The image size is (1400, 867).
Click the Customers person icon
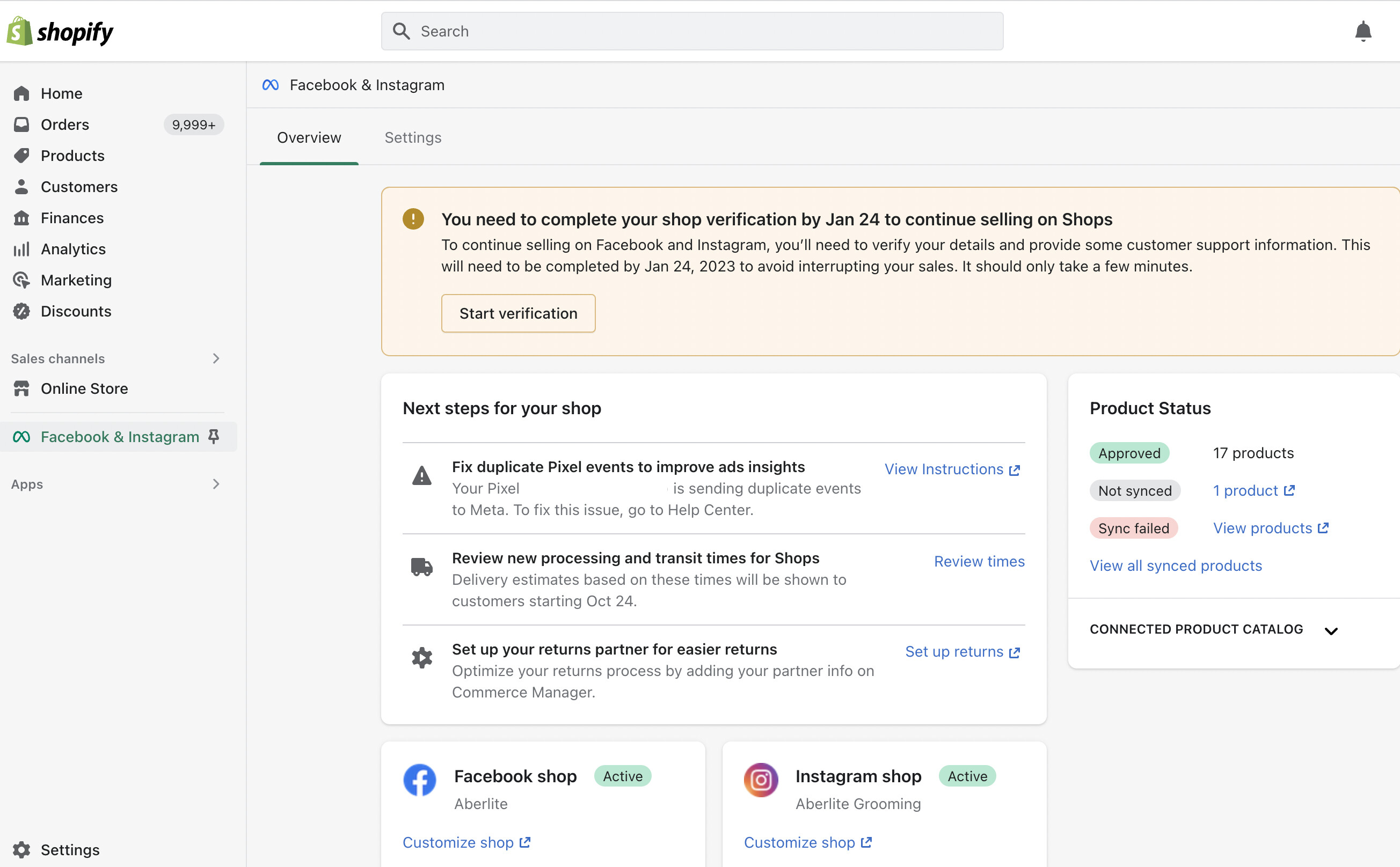21,186
